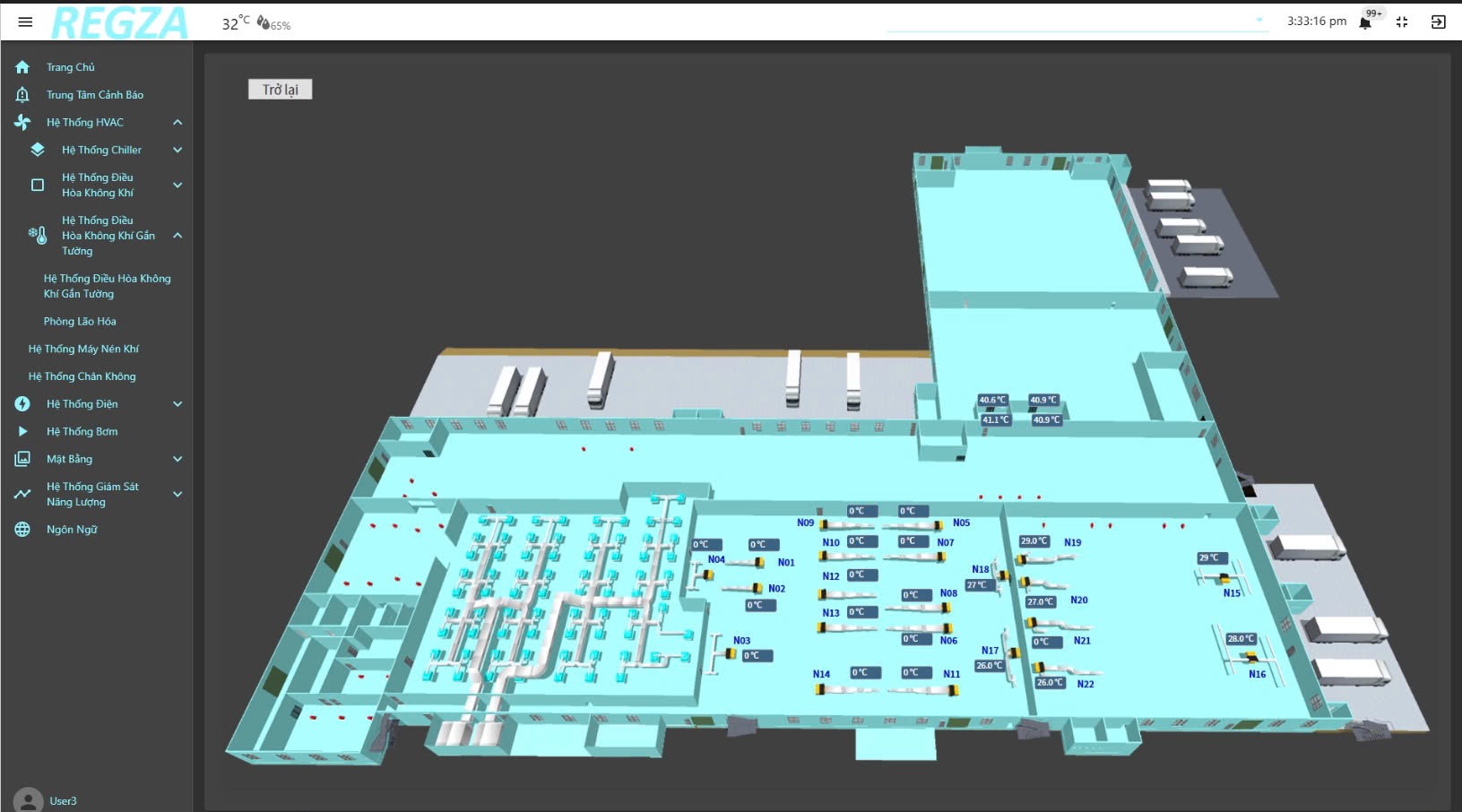Expand the Hệ Thống Chiller submenu
Viewport: 1462px width, 812px height.
point(177,151)
